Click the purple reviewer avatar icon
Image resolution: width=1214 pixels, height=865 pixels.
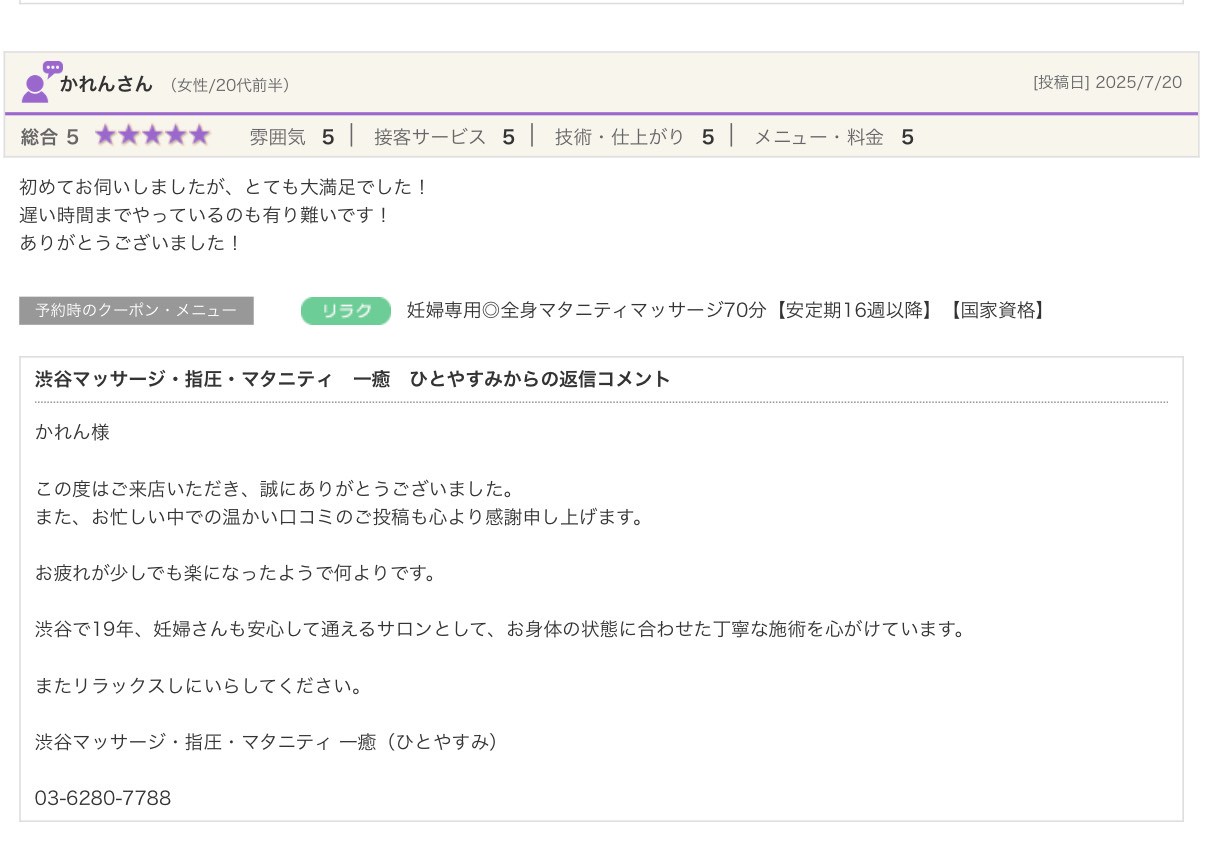click(39, 83)
